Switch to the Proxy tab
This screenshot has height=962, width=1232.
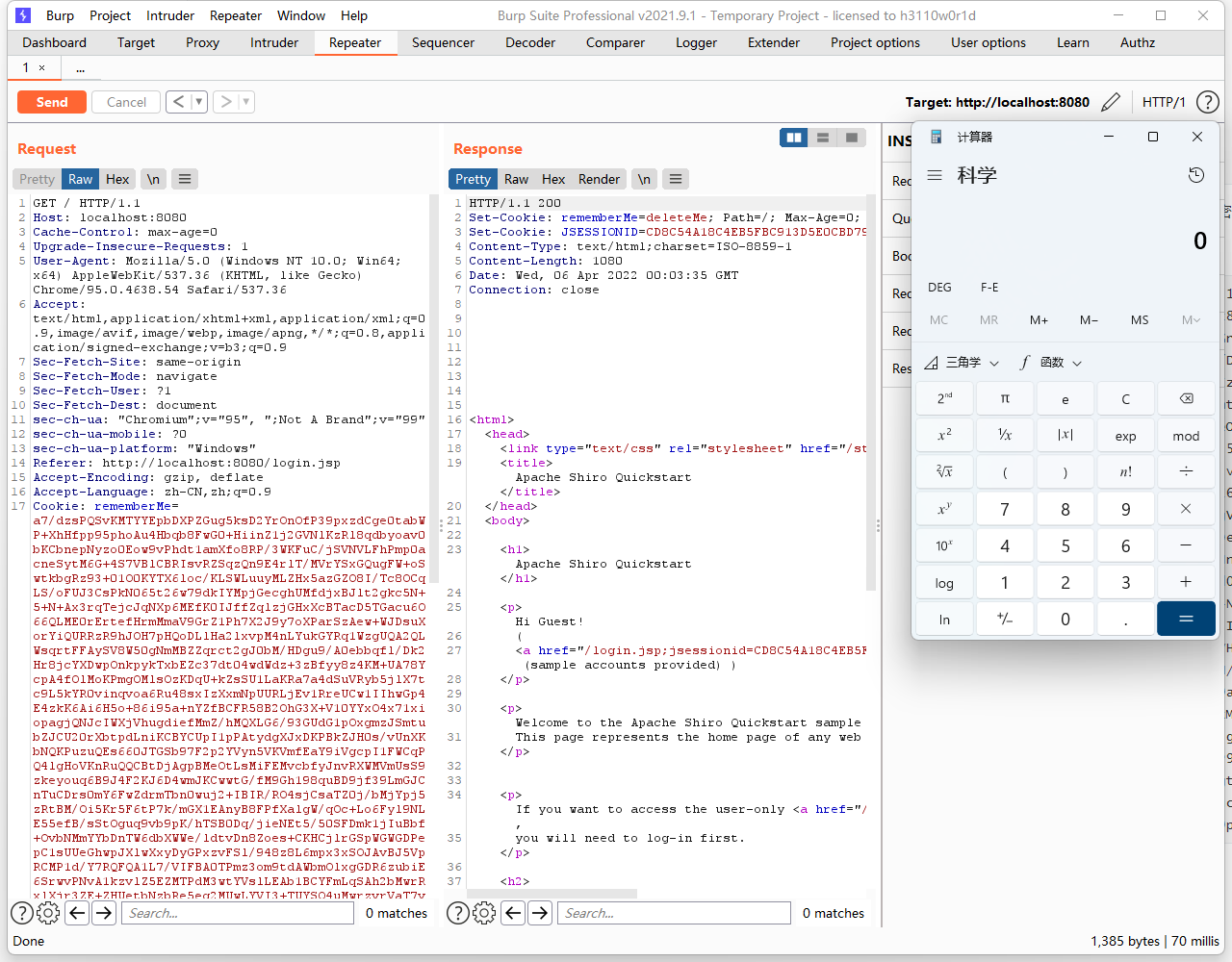(x=202, y=42)
